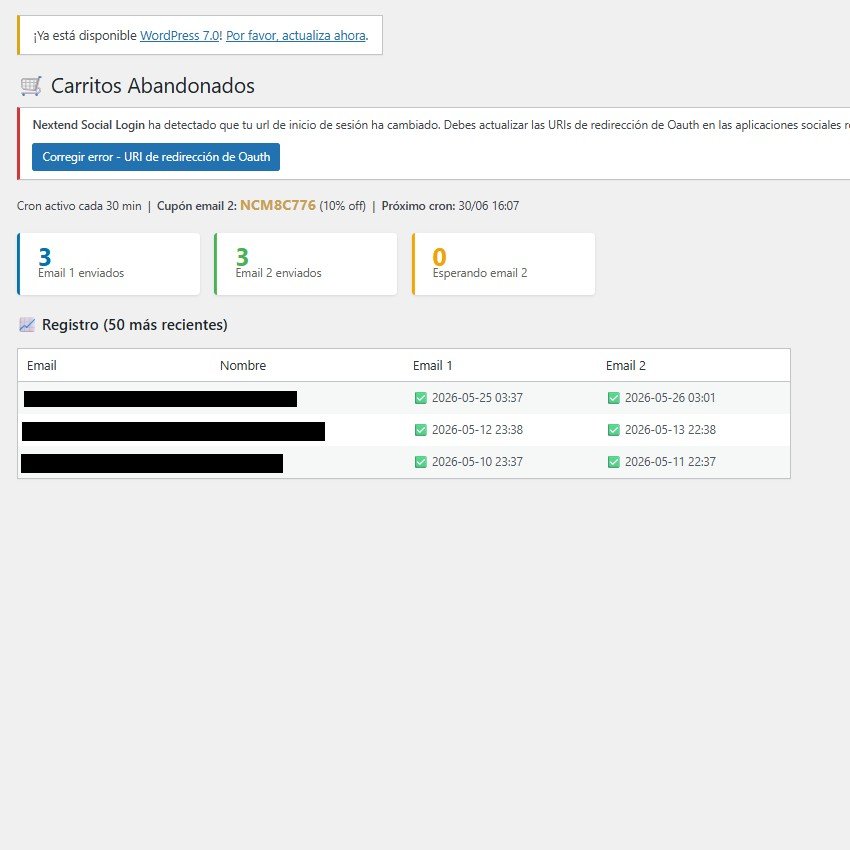Click the date text '2026-05-11 22:37'

[x=671, y=462]
